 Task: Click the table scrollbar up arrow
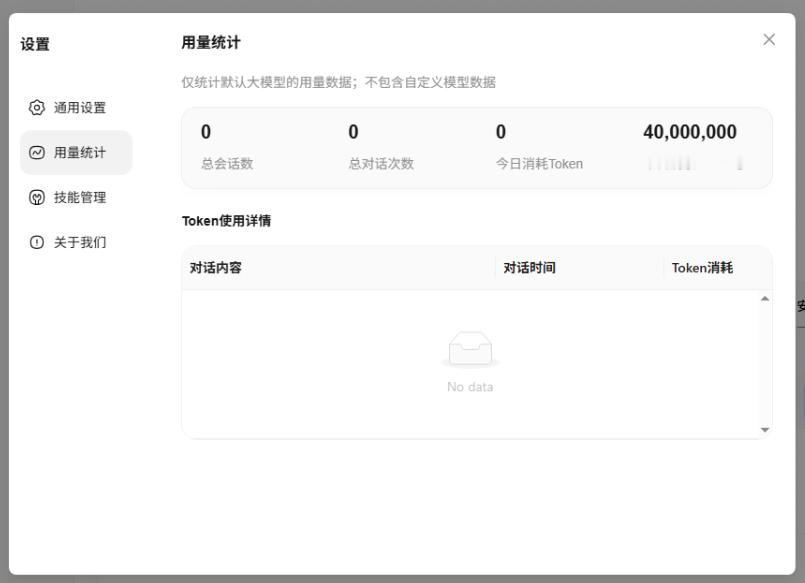pyautogui.click(x=764, y=298)
